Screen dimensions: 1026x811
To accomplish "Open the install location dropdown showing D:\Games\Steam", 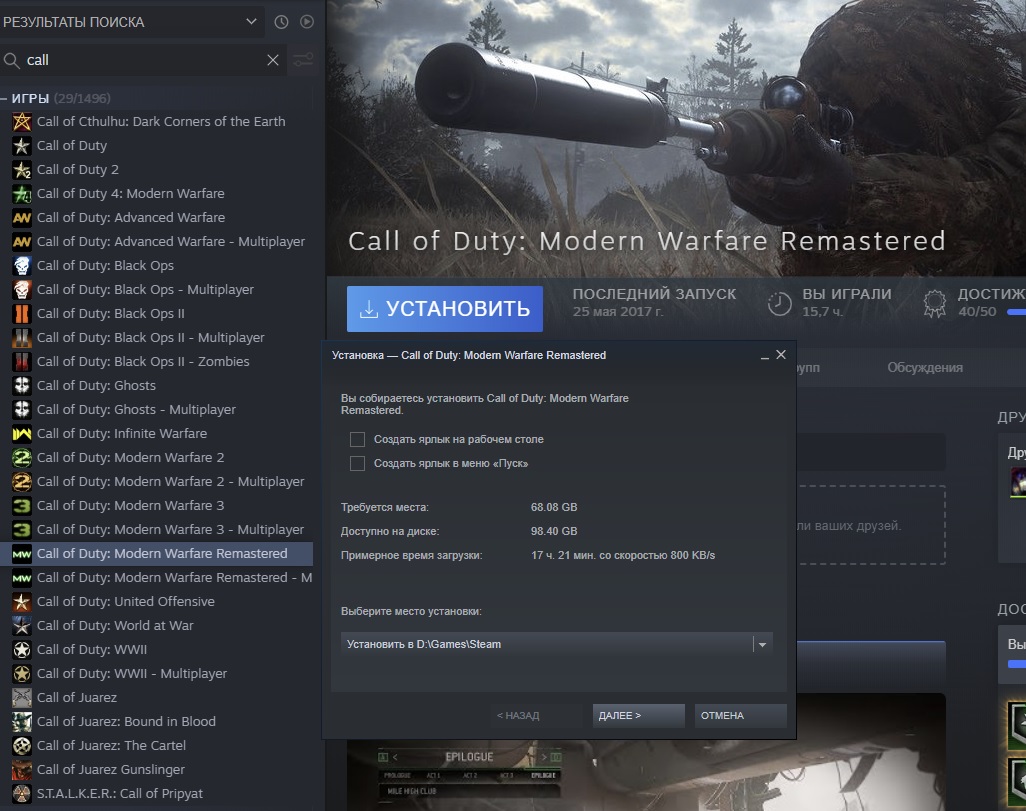I will pyautogui.click(x=763, y=644).
